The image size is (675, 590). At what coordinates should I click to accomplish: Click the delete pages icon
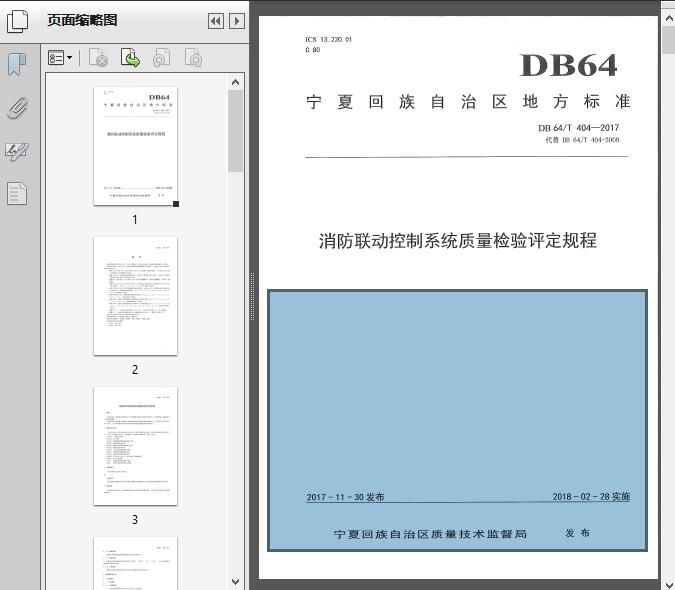coord(98,58)
